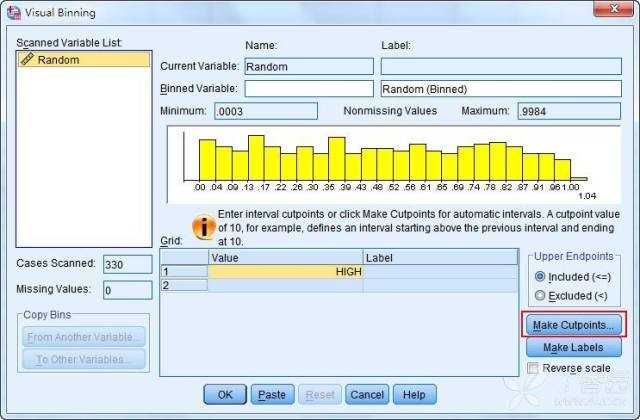Click the HIGH value cell in grid

[285, 271]
